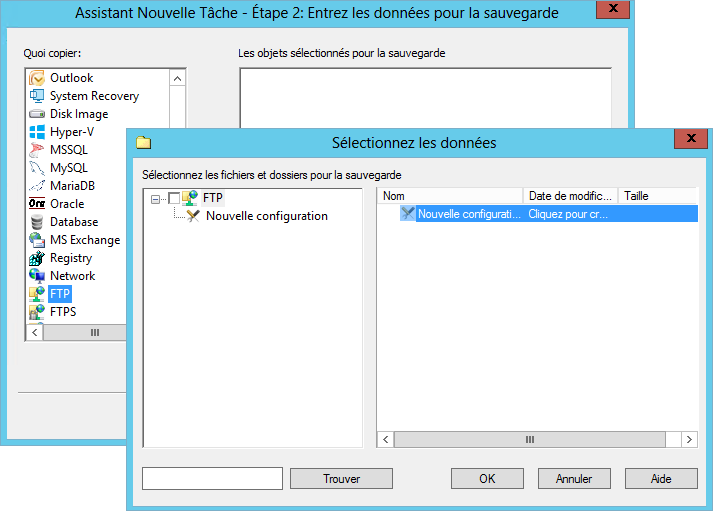Select the Network plugin icon
The image size is (713, 511).
[37, 276]
